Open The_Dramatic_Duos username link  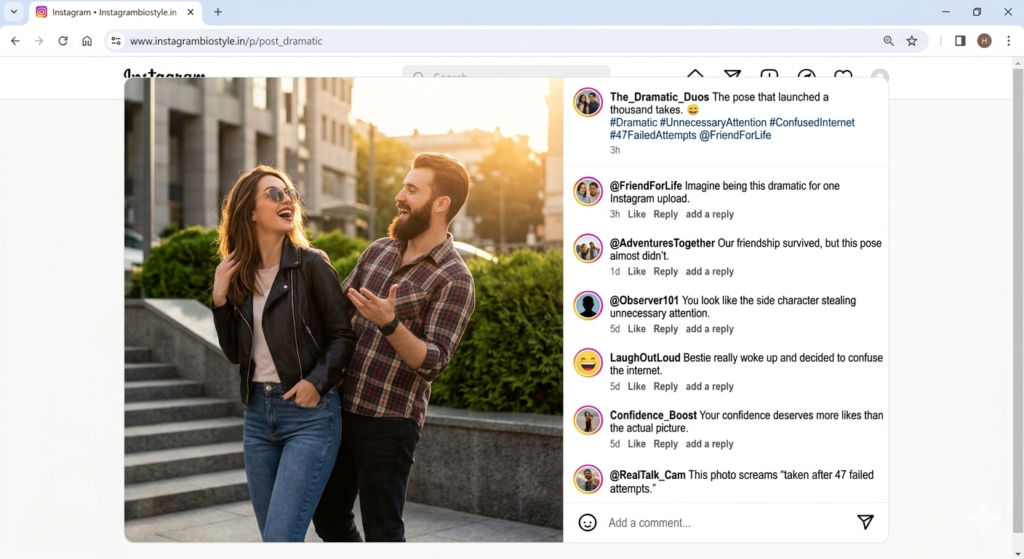point(659,97)
